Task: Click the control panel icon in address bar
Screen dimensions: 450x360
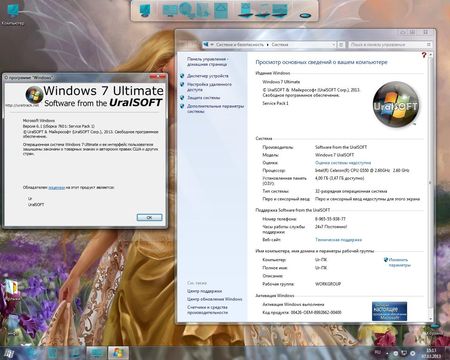Action: (x=206, y=44)
